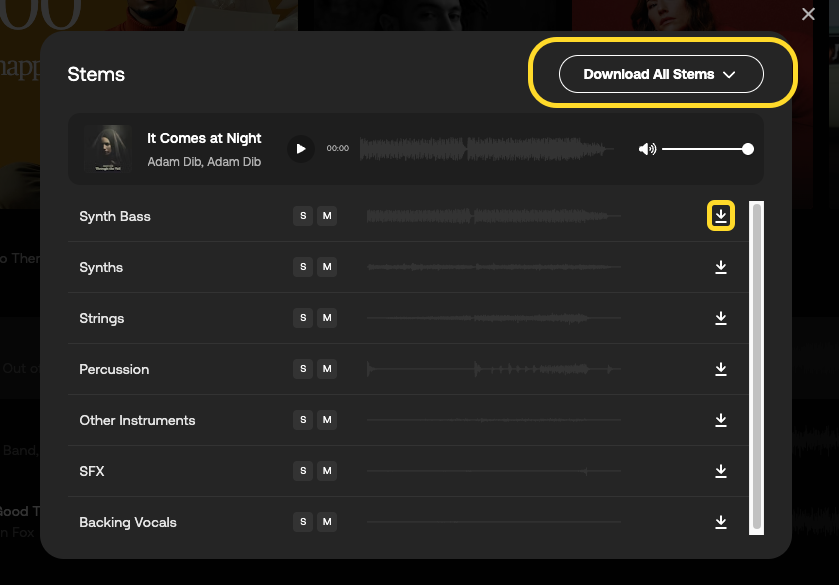Download the SFX stem
Image resolution: width=839 pixels, height=585 pixels.
[721, 471]
